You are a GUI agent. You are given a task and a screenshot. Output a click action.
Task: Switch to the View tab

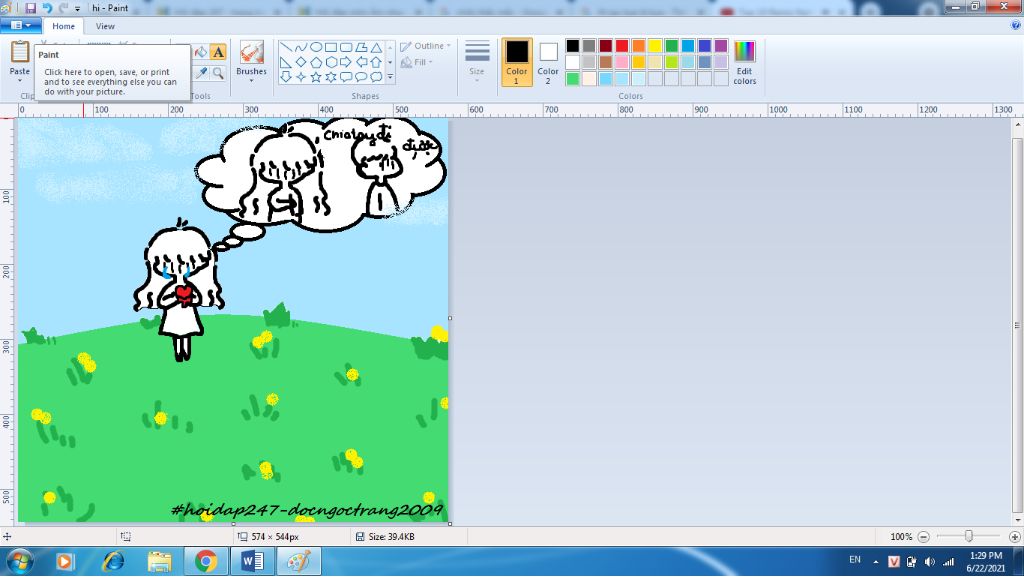click(x=105, y=26)
